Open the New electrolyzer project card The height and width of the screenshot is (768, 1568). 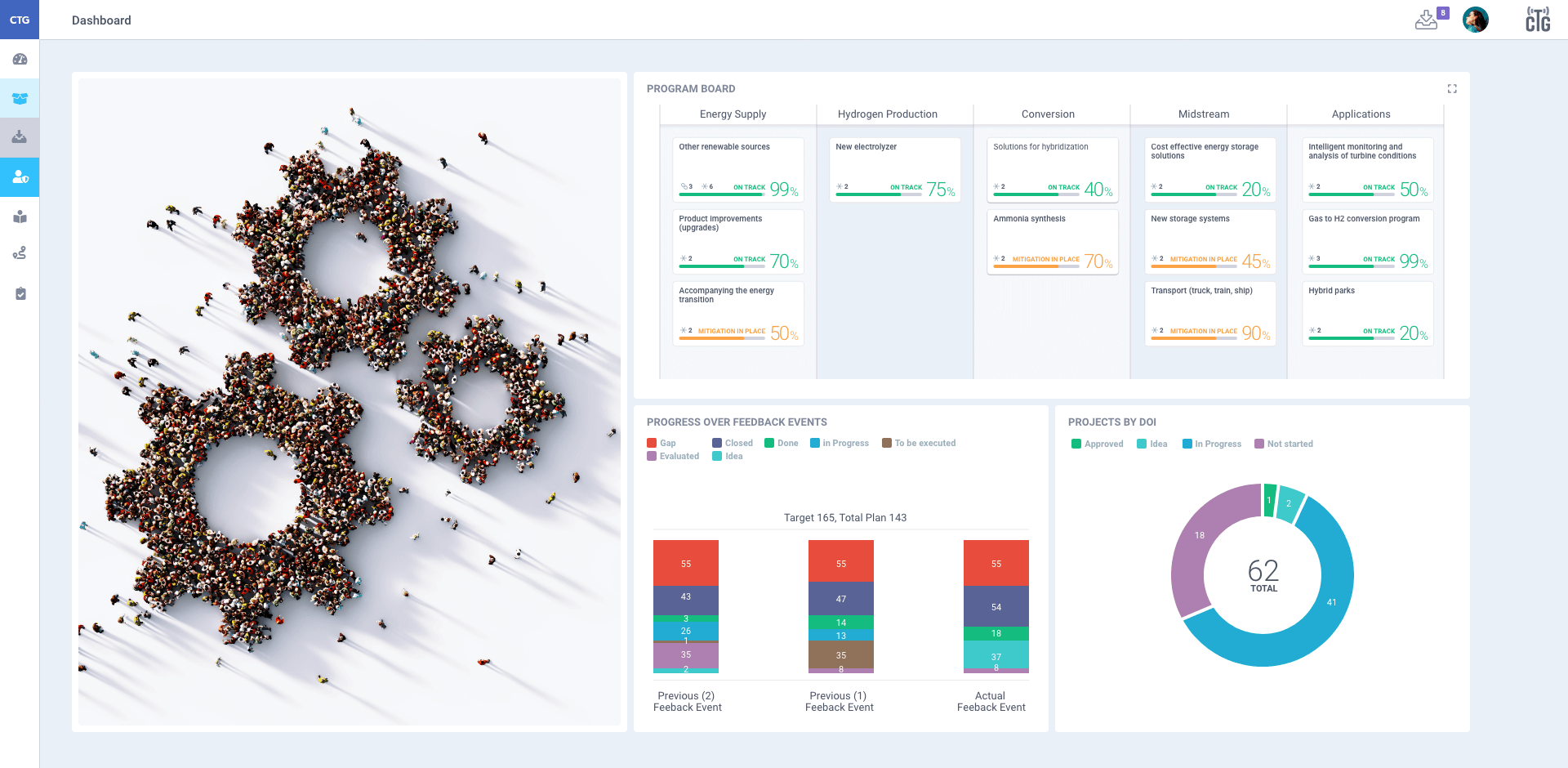[894, 169]
